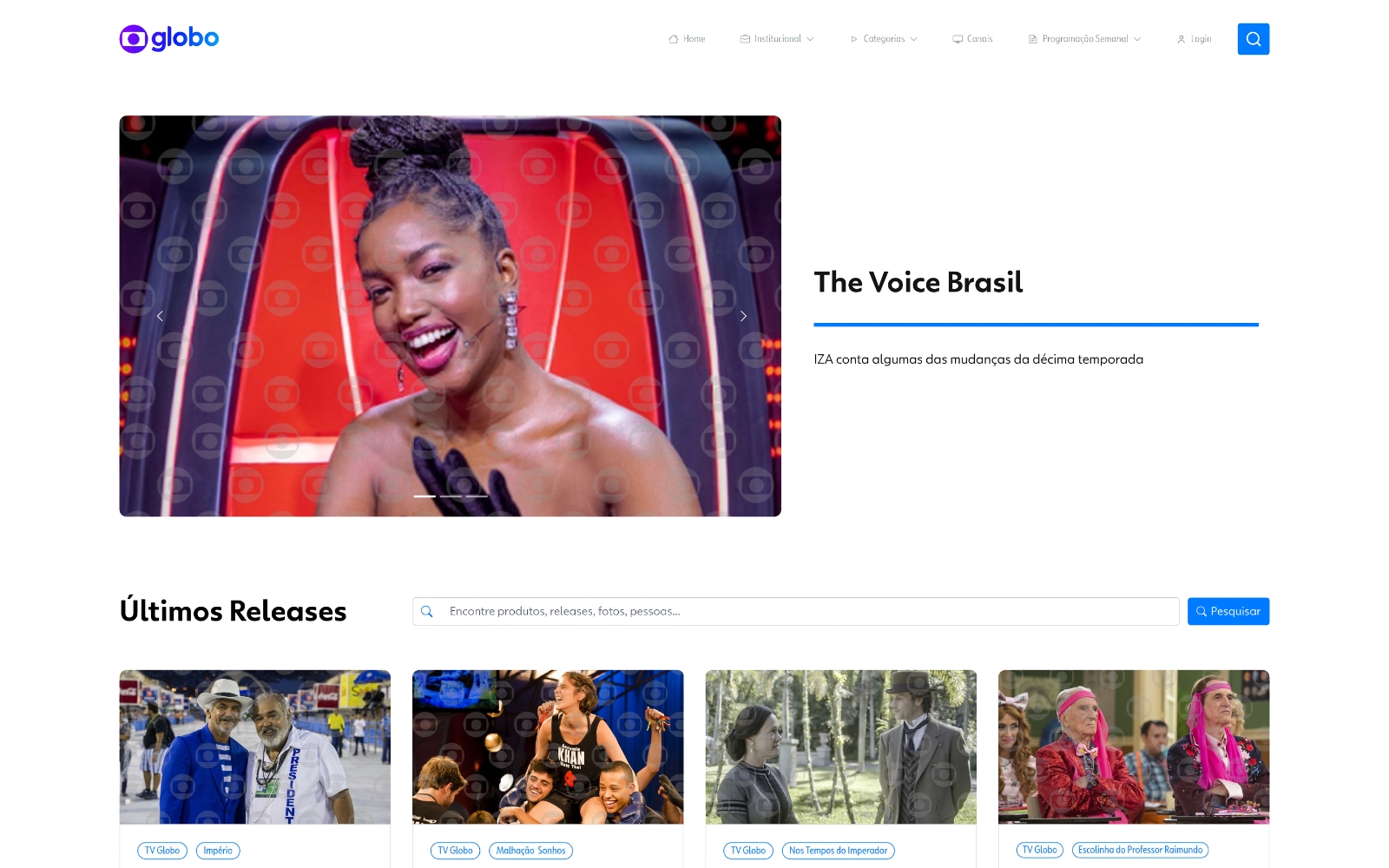Expand the Categorias dropdown menu
The height and width of the screenshot is (868, 1389).
click(x=884, y=39)
